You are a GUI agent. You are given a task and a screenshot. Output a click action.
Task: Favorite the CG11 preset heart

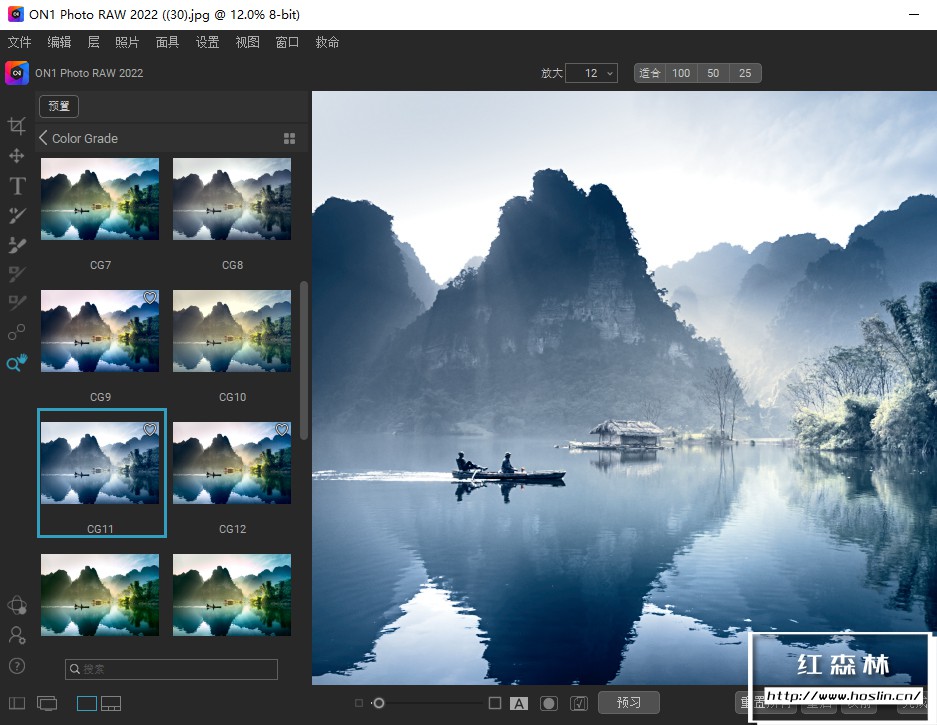150,429
